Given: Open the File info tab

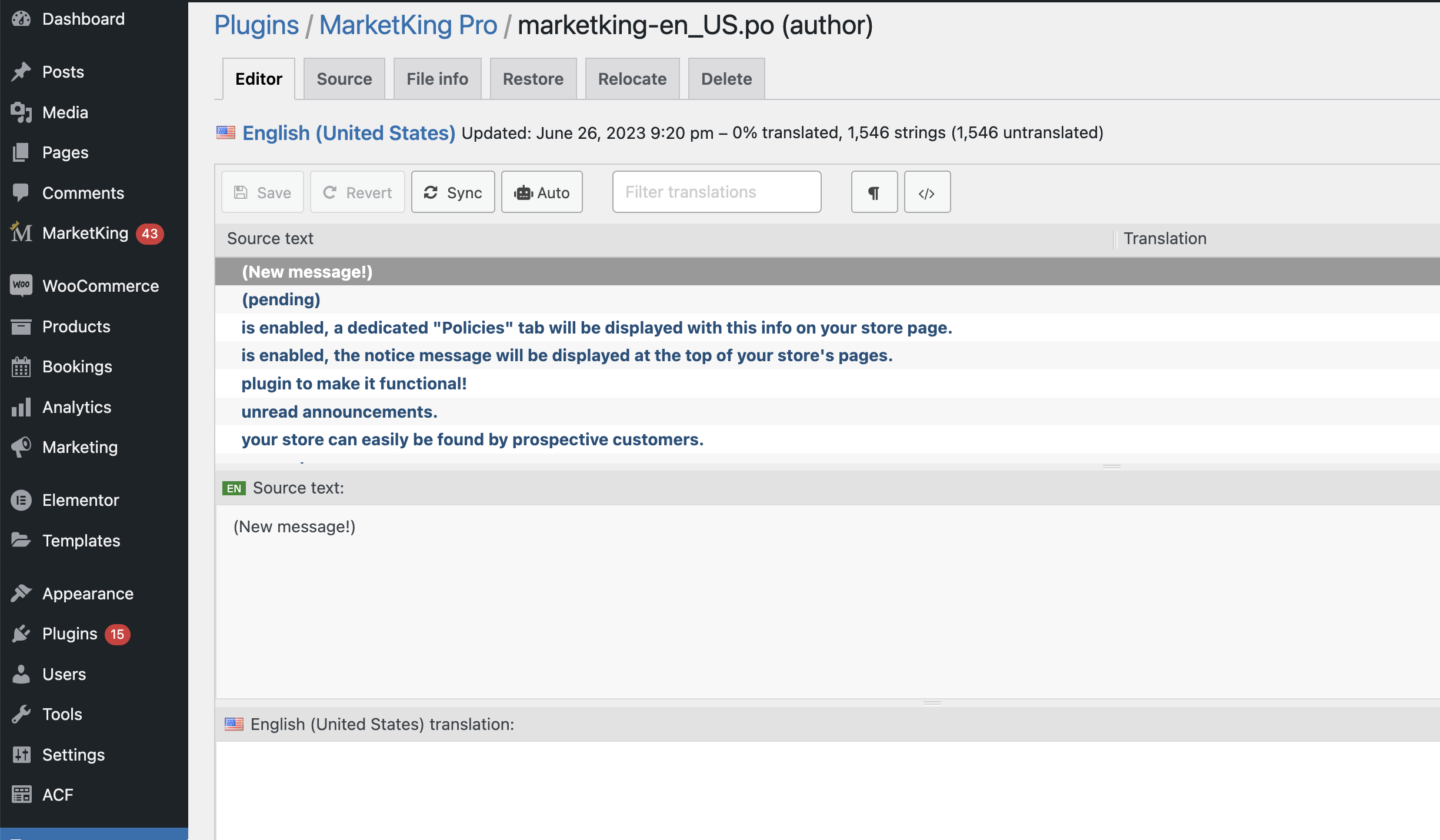Looking at the screenshot, I should (437, 79).
